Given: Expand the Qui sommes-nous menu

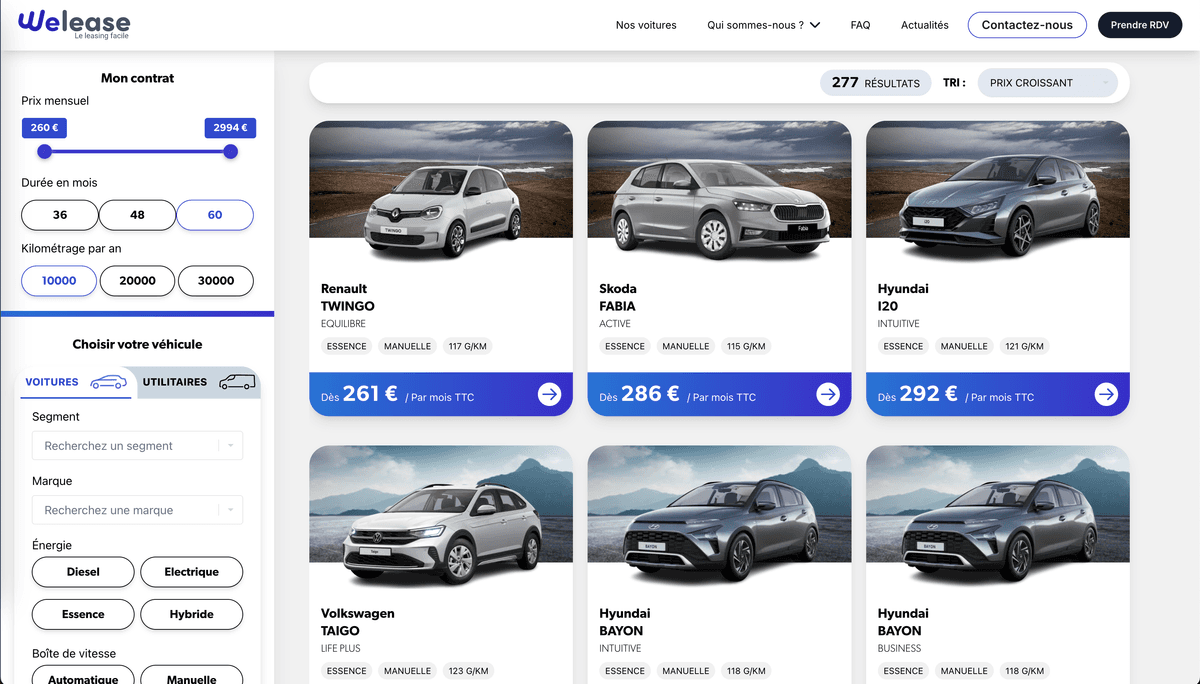Looking at the screenshot, I should [763, 25].
